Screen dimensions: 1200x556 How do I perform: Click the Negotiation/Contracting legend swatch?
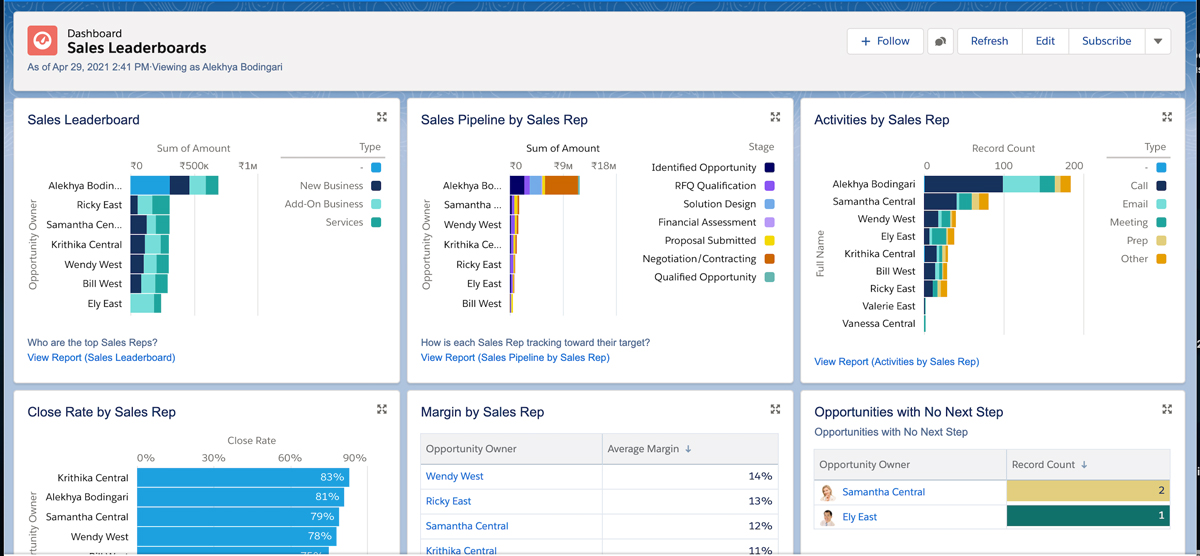[x=769, y=259]
